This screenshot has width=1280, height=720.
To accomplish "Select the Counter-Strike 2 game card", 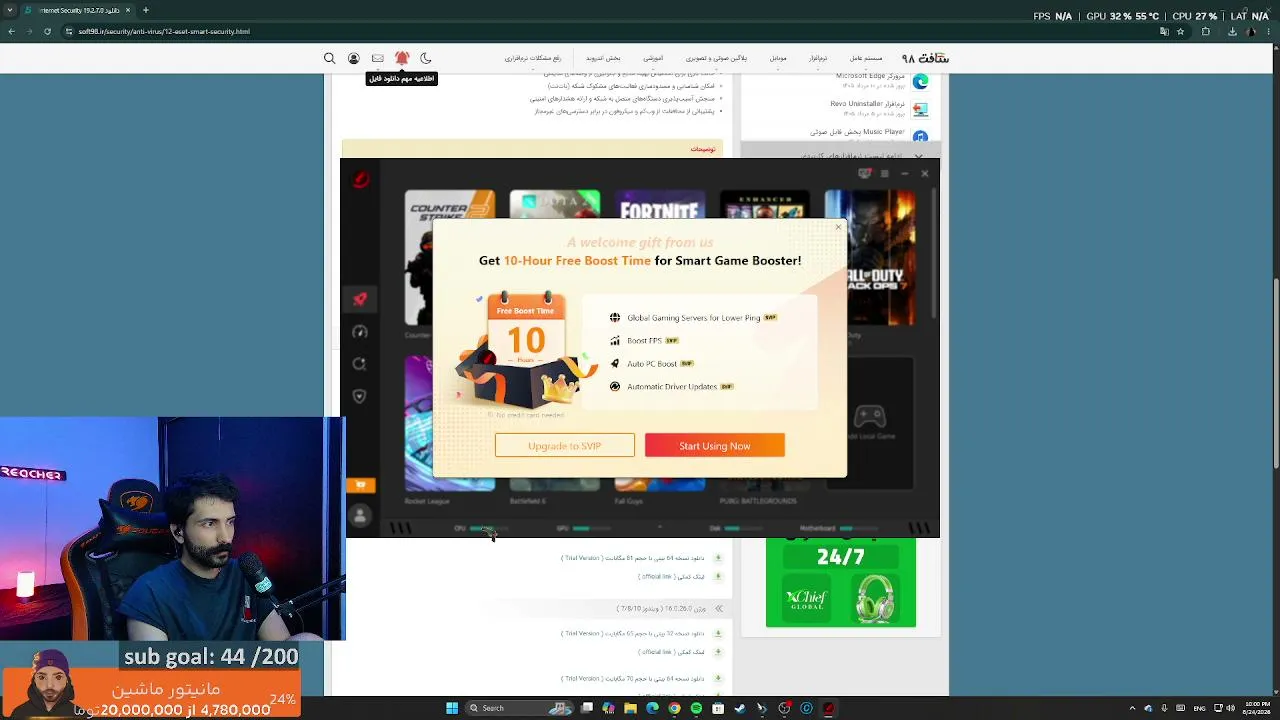I will point(449,257).
